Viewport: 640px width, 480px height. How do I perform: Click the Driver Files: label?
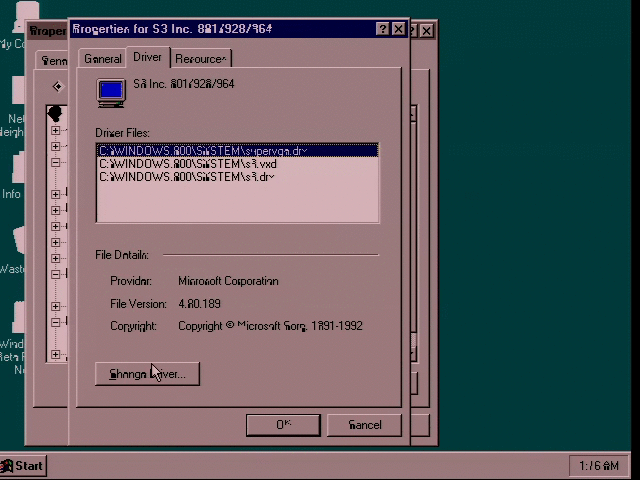pos(122,133)
